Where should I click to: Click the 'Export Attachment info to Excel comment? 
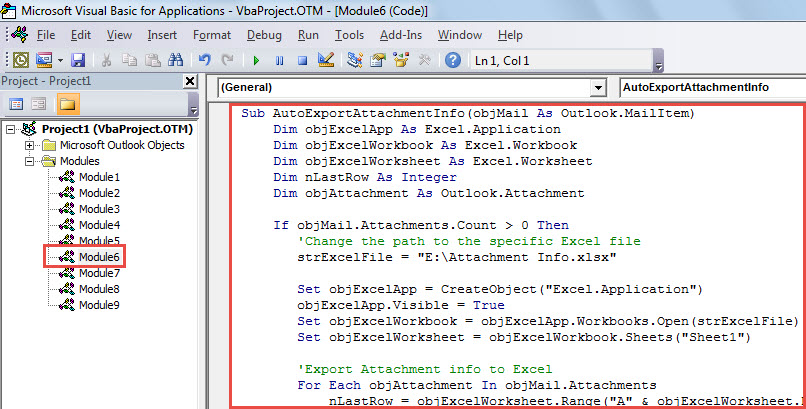(425, 369)
